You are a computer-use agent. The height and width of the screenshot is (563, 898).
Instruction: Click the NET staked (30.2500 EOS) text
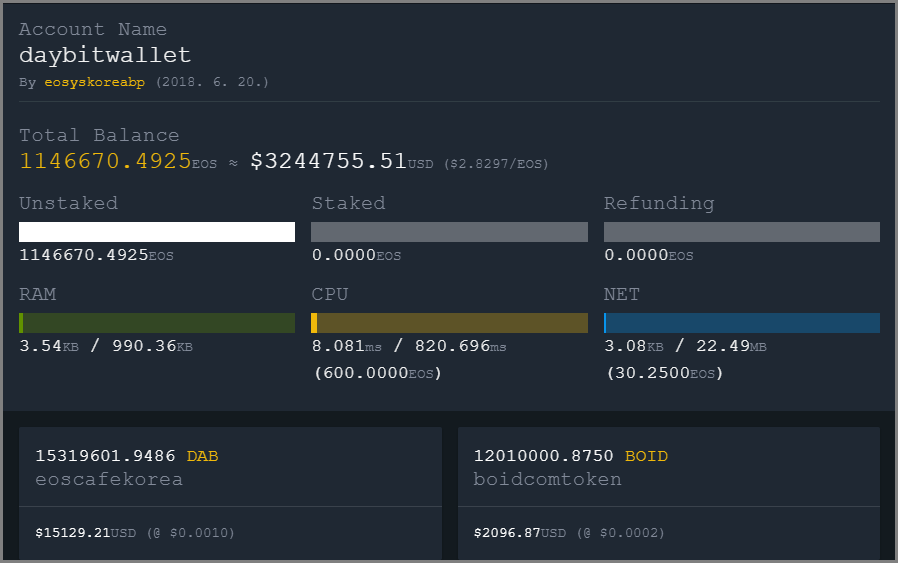point(665,373)
